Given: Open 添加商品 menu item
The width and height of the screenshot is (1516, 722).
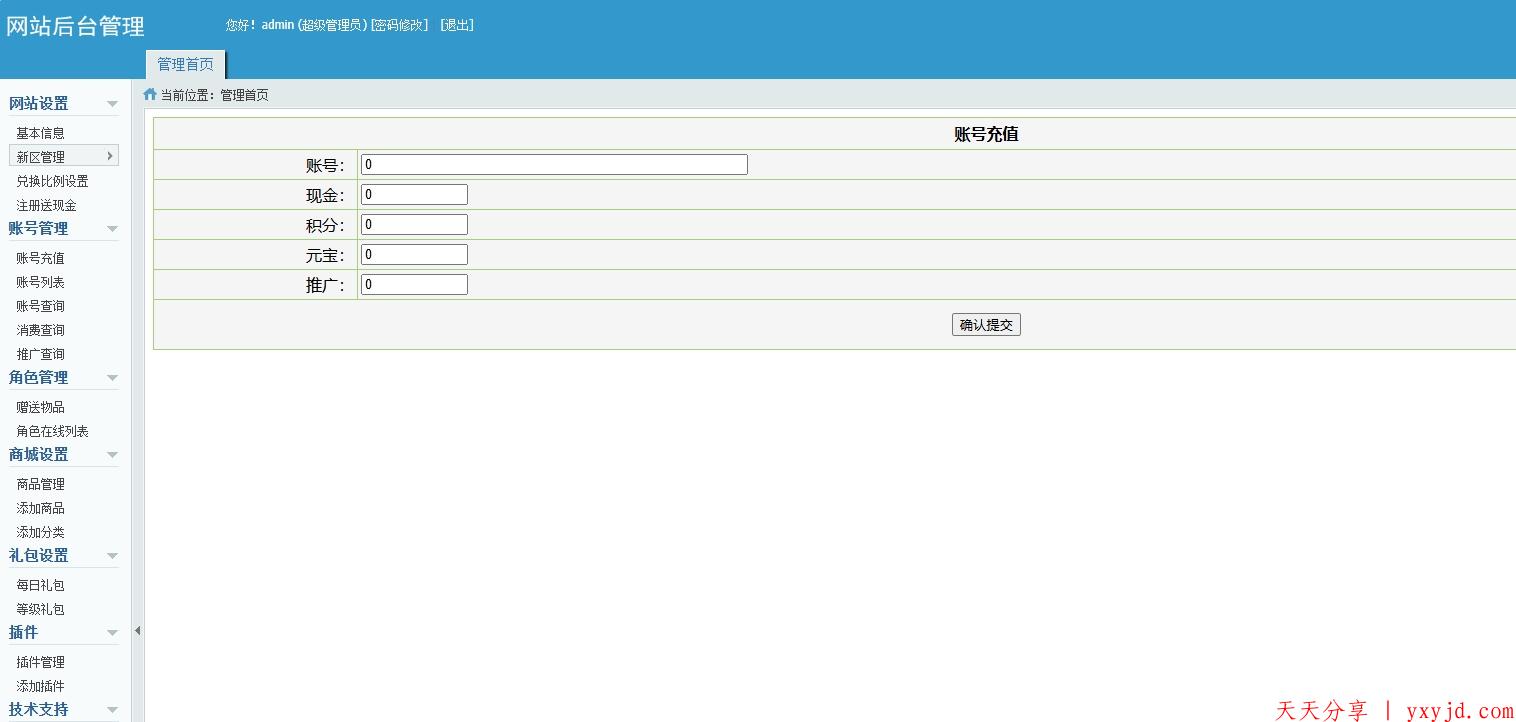Looking at the screenshot, I should click(40, 508).
